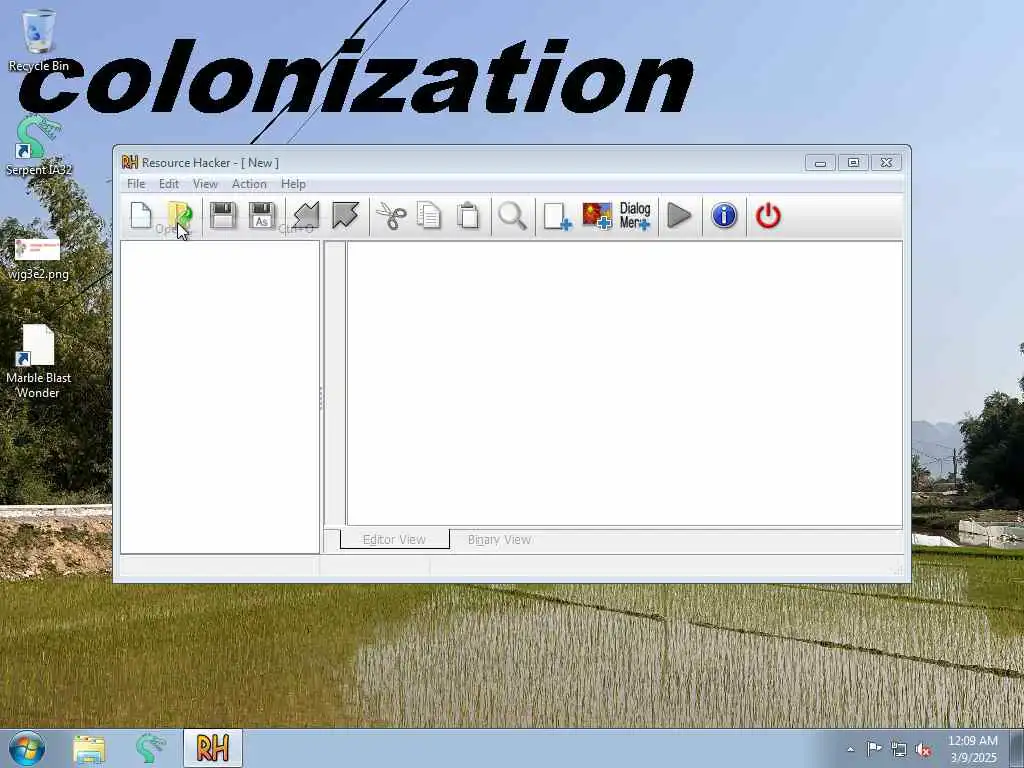Click the red power Exit icon
The image size is (1024, 768).
(768, 216)
